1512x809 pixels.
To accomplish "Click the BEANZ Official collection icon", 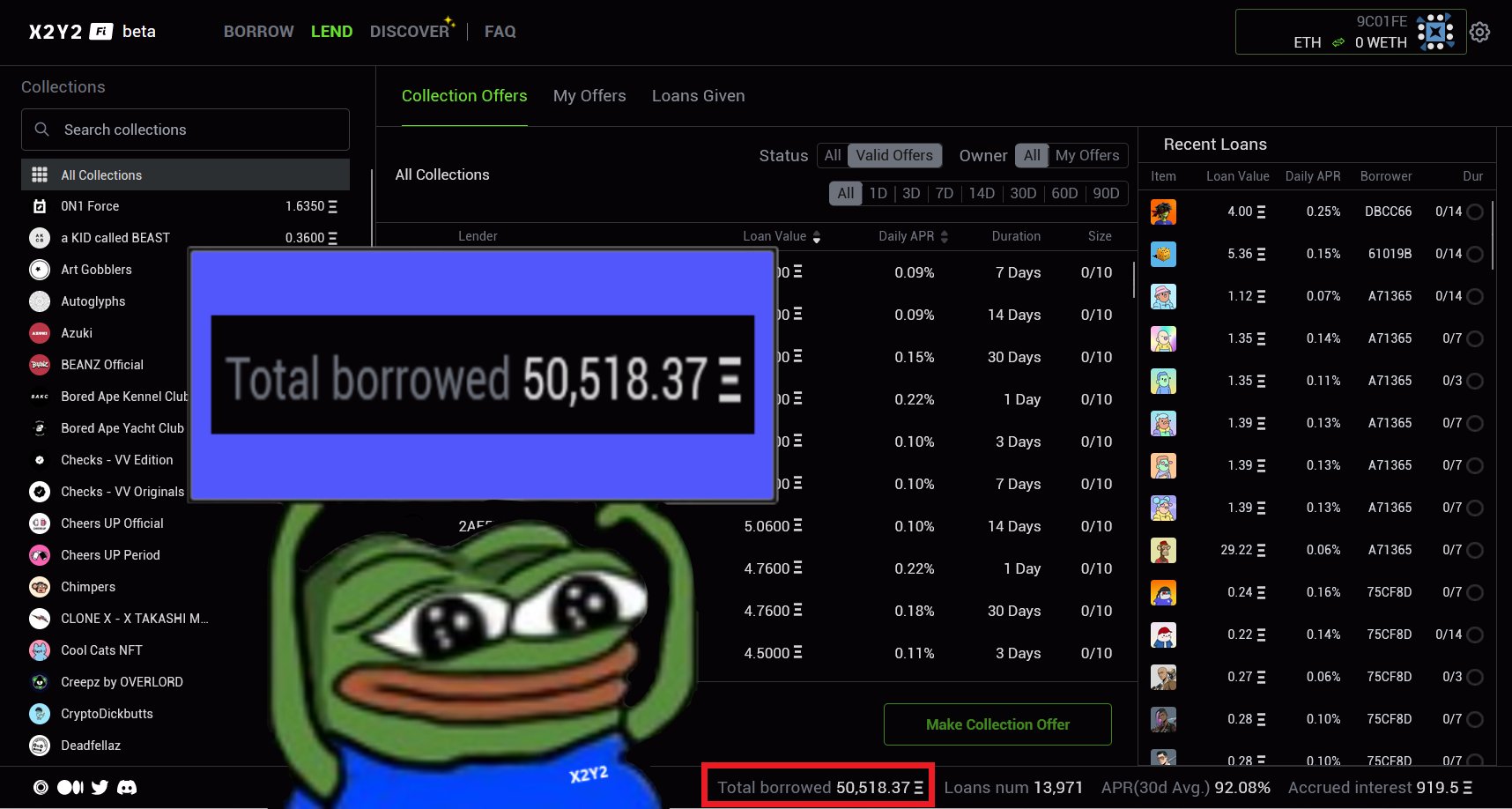I will coord(40,365).
